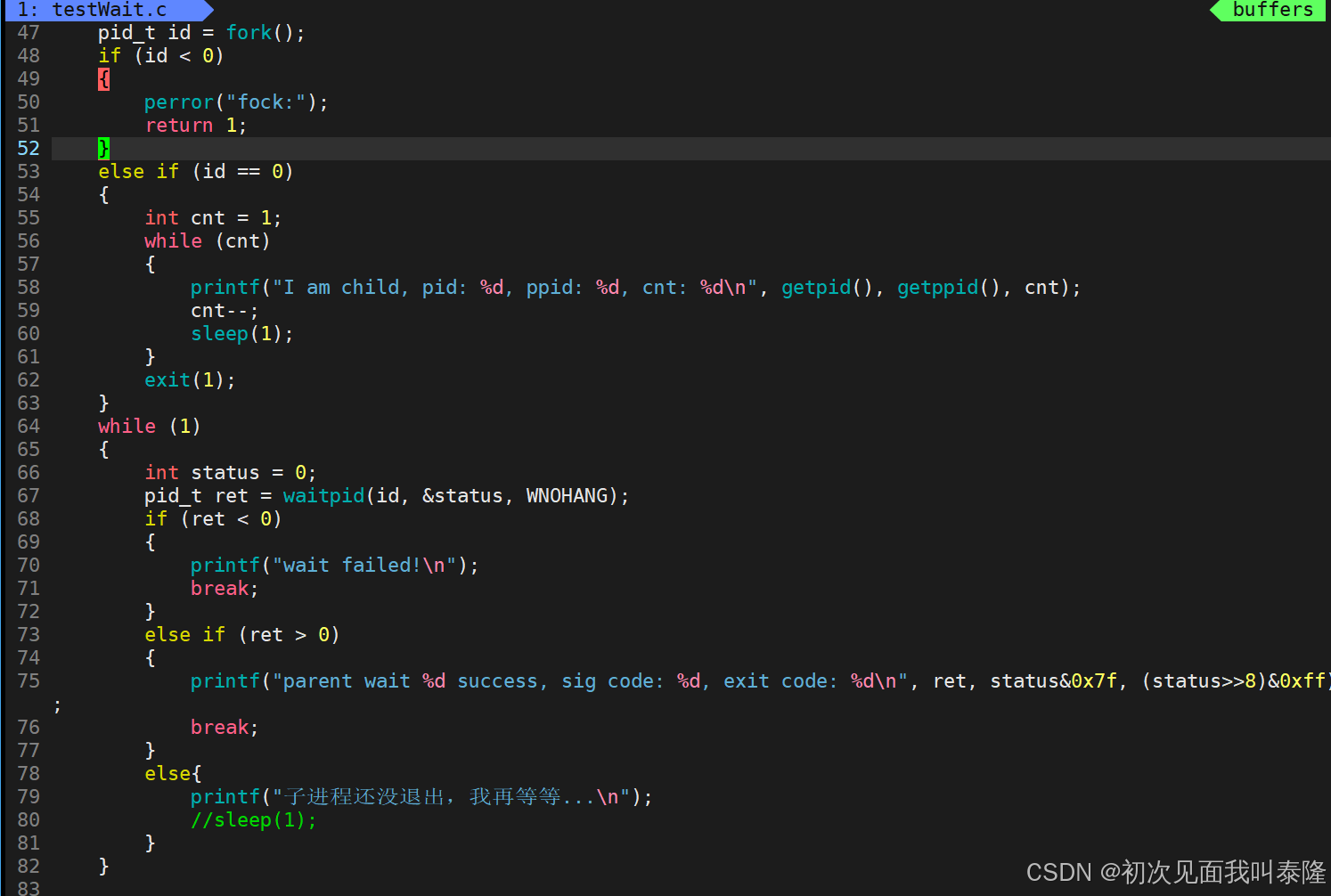1331x896 pixels.
Task: Click getpid() in the child printf
Action: tap(827, 288)
